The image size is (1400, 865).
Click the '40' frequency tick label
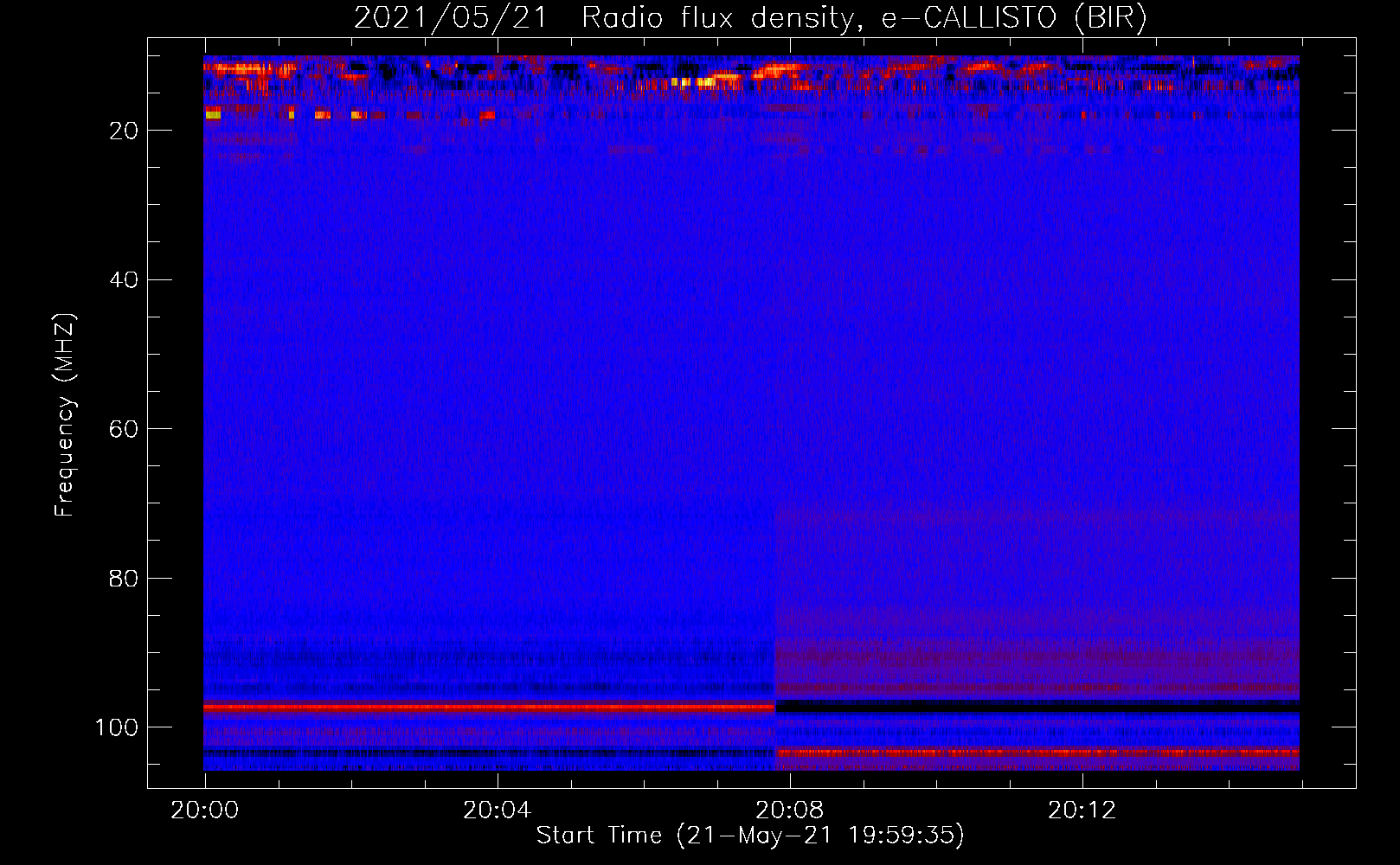(x=124, y=280)
